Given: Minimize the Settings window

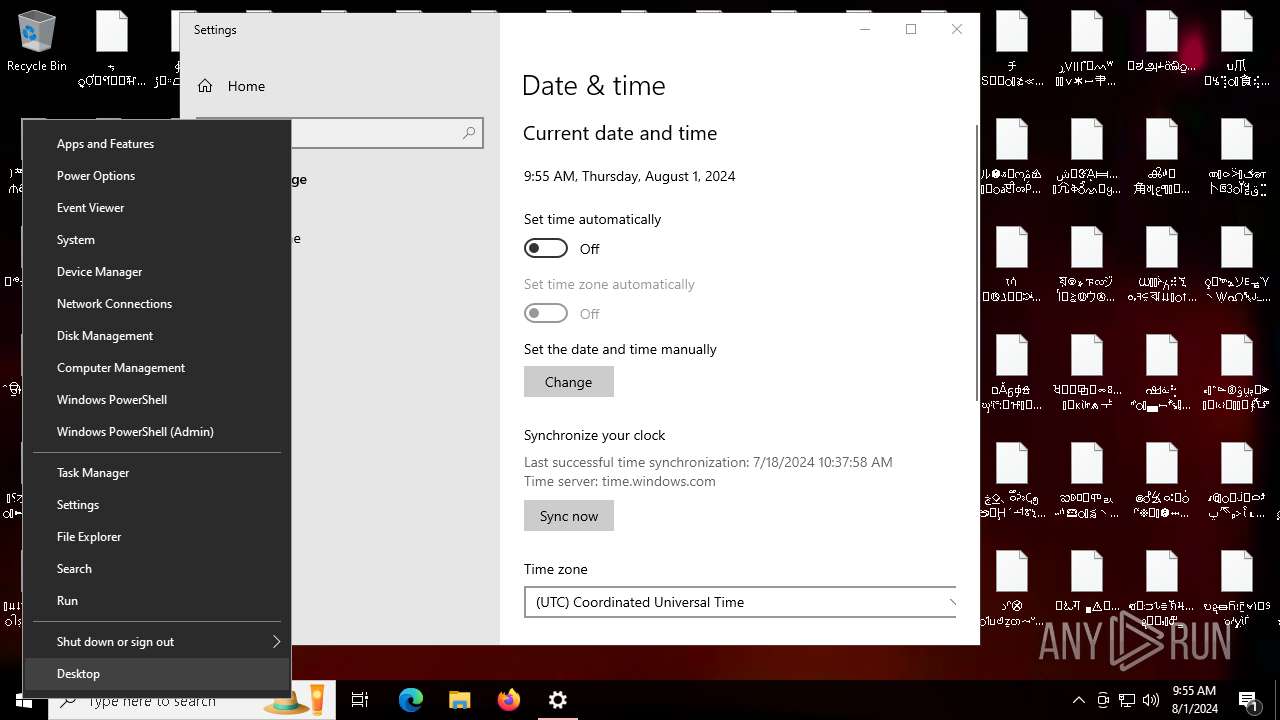Looking at the screenshot, I should pos(865,29).
